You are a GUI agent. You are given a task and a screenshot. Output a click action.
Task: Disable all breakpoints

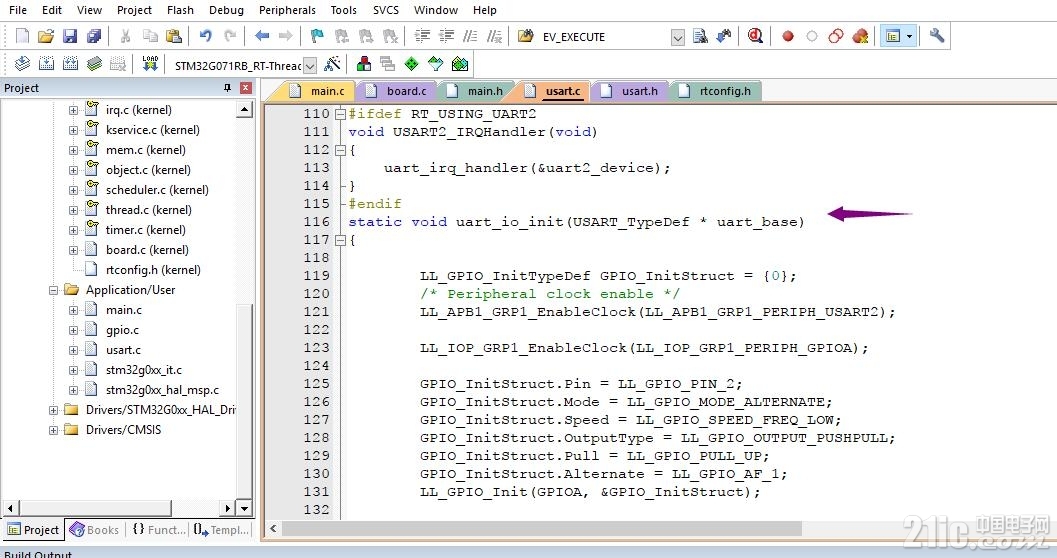(x=836, y=36)
